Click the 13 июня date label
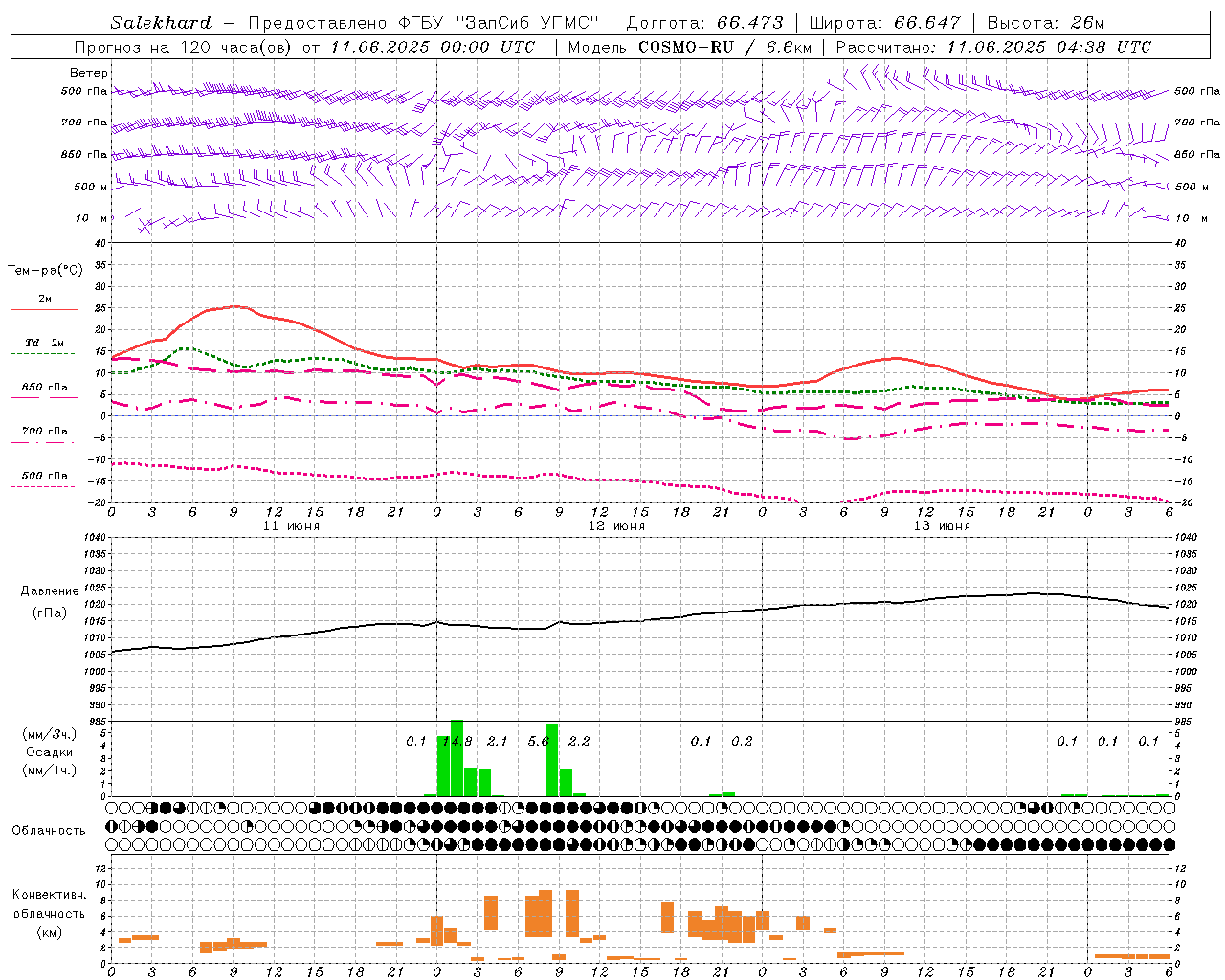Image resolution: width=1225 pixels, height=980 pixels. click(x=942, y=526)
